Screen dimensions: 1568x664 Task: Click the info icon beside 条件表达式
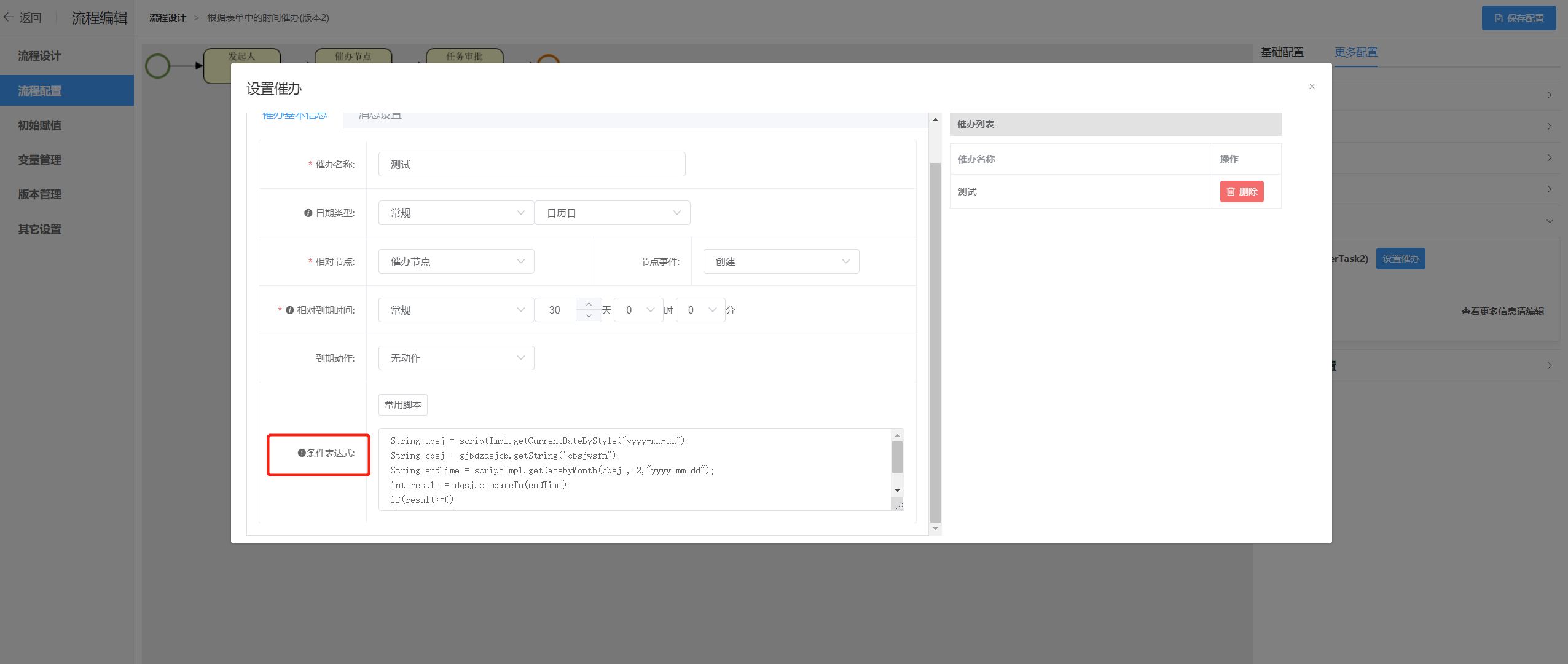click(302, 453)
